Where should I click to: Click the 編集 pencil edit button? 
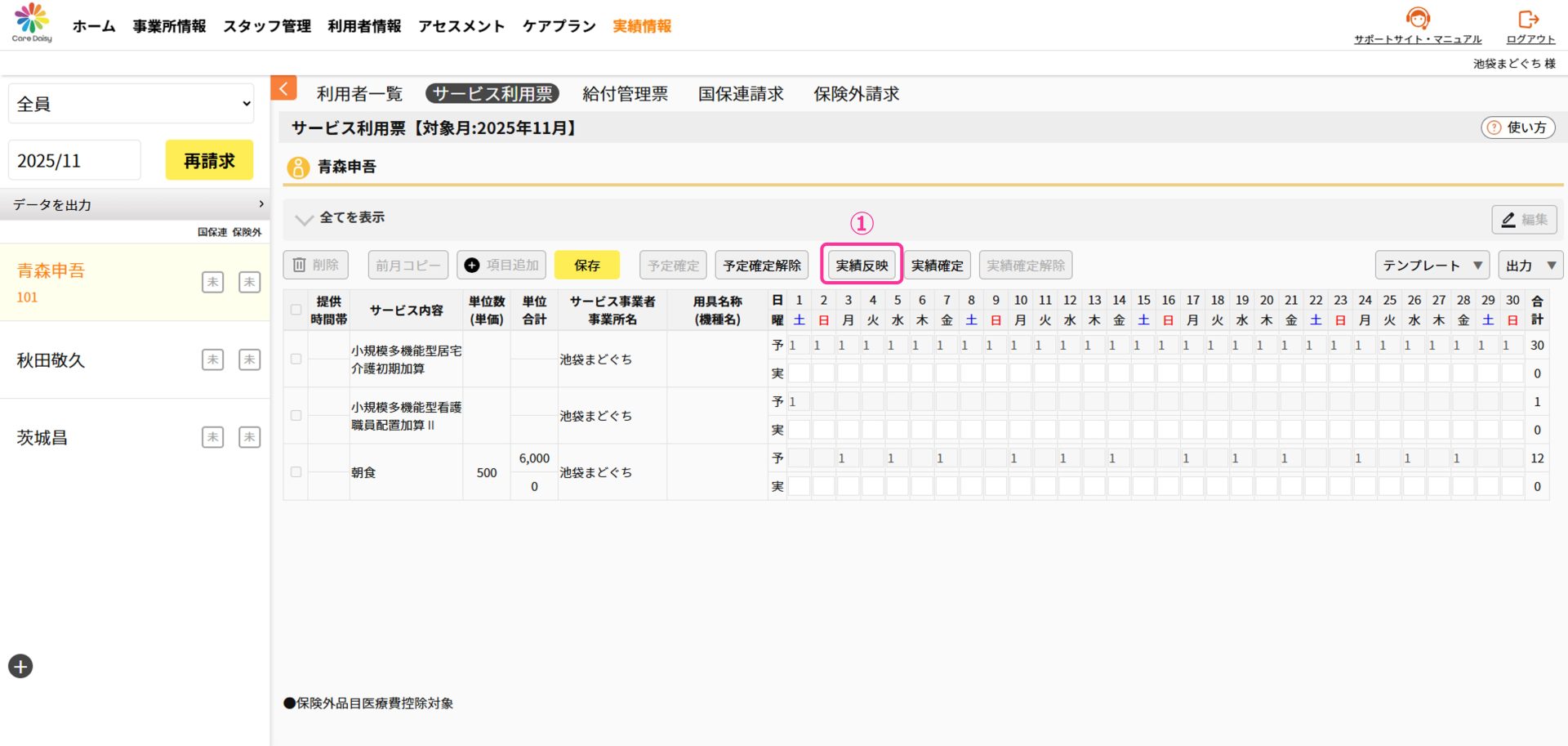coord(1524,220)
